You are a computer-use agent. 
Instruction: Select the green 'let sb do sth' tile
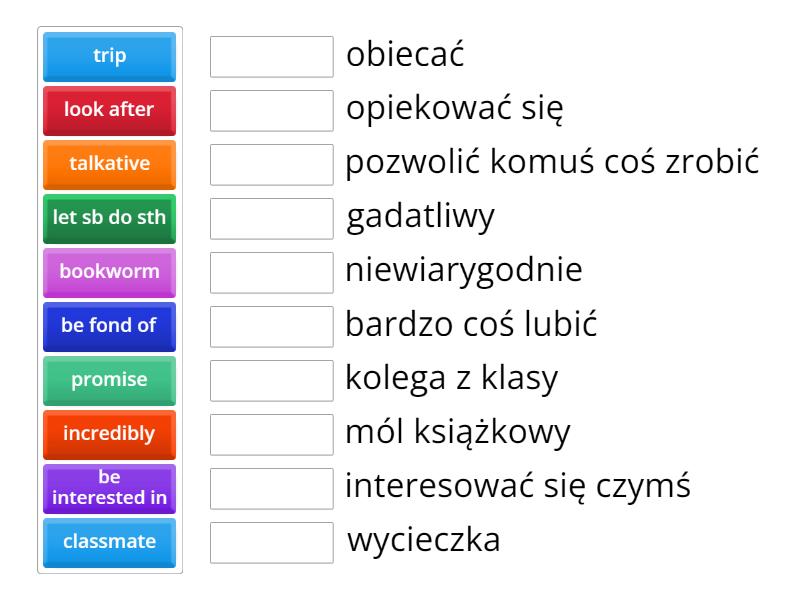click(x=110, y=218)
